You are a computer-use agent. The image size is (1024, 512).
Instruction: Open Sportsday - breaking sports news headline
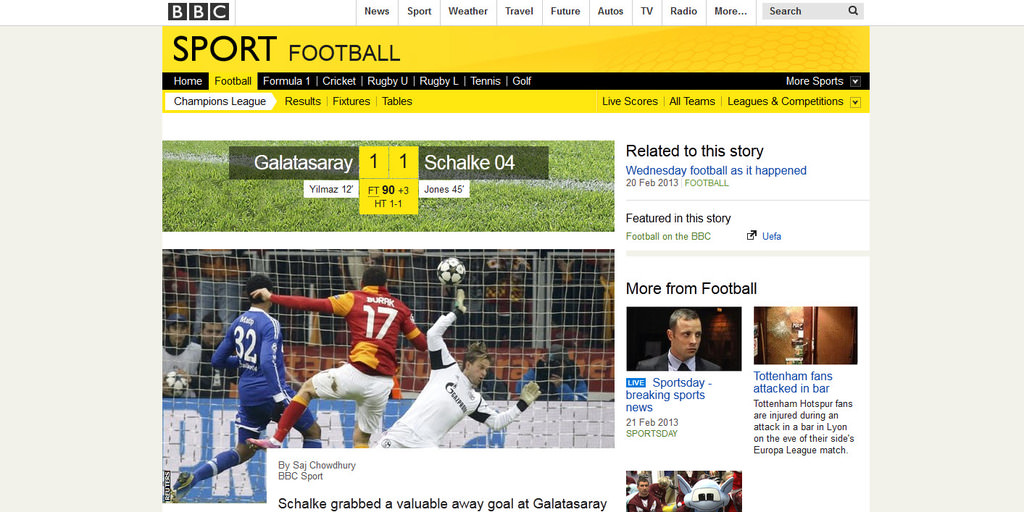(669, 395)
